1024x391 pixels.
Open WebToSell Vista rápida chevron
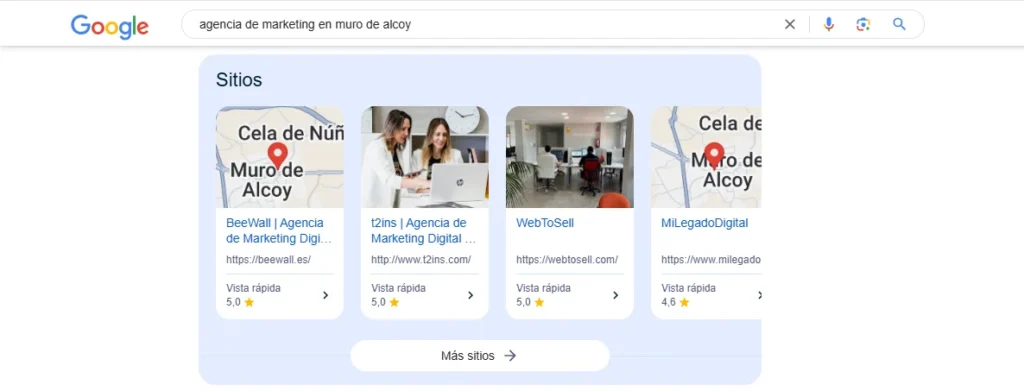coord(615,295)
